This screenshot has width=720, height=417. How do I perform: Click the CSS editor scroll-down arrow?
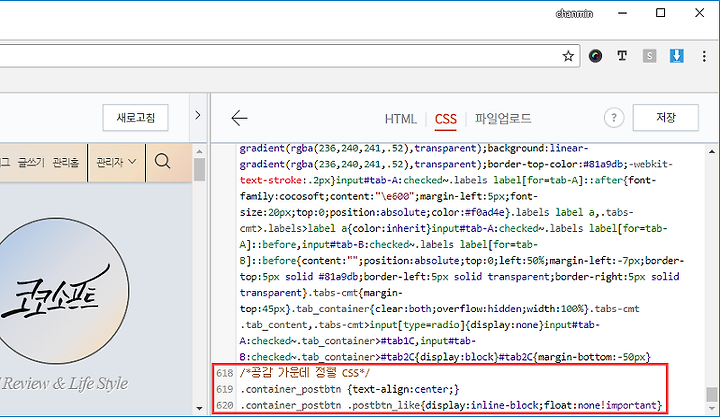click(712, 408)
